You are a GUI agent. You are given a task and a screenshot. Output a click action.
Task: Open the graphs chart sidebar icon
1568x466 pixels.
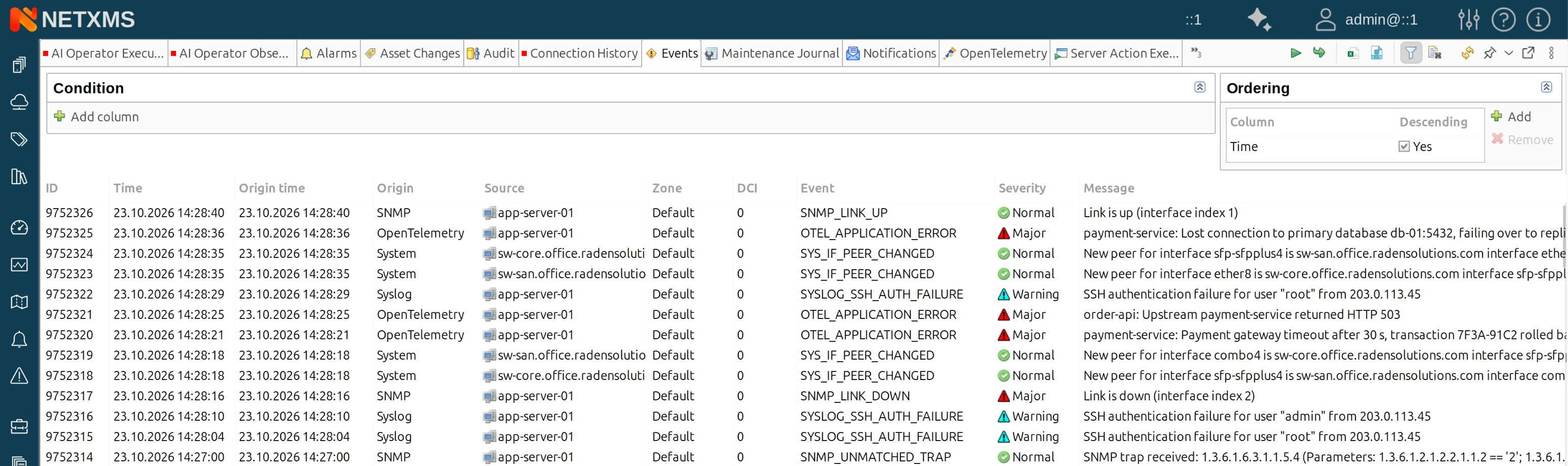(19, 265)
